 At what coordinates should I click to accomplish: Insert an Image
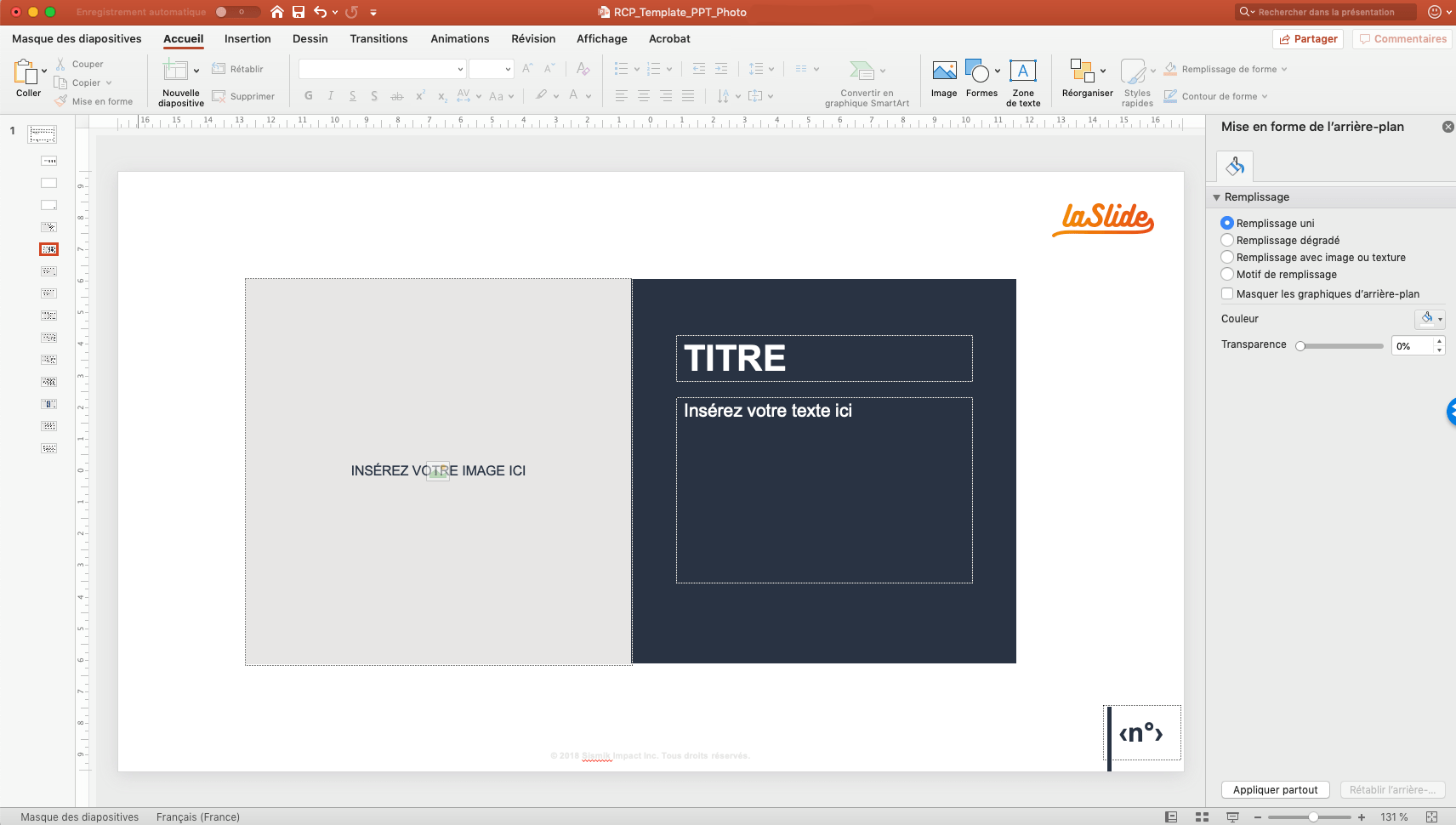click(944, 79)
